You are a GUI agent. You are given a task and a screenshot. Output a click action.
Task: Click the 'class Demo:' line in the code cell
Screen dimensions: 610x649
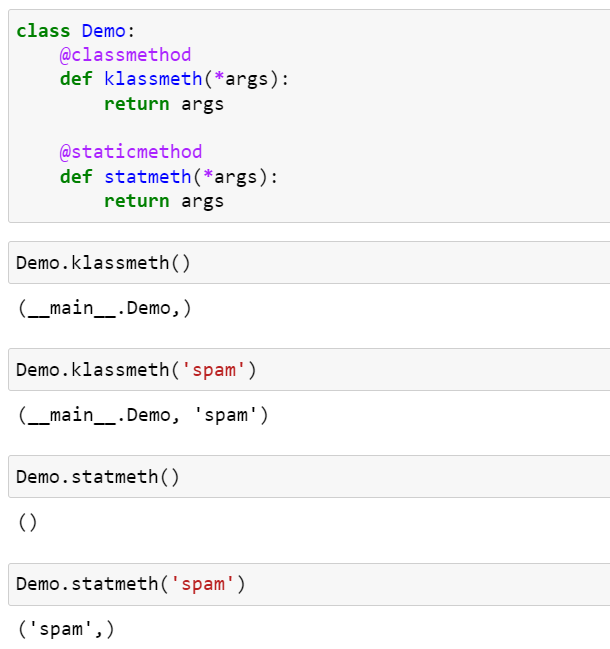point(76,31)
